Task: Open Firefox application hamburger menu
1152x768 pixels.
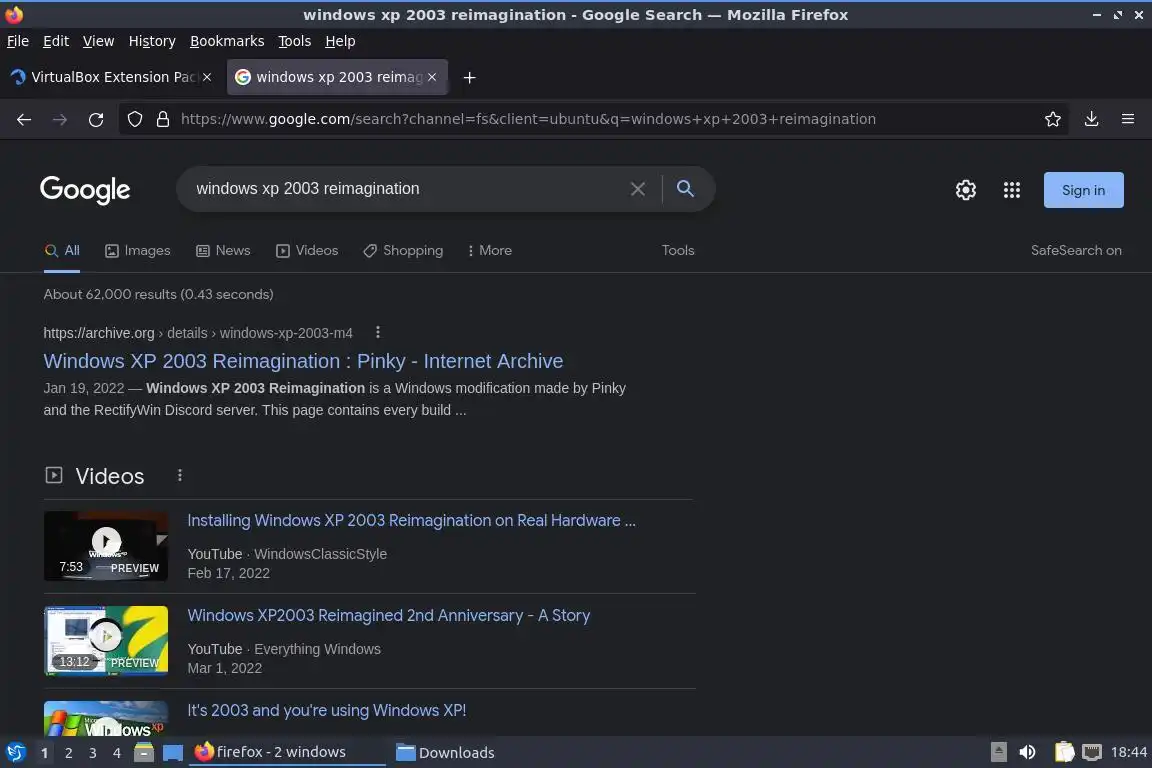Action: pos(1128,119)
